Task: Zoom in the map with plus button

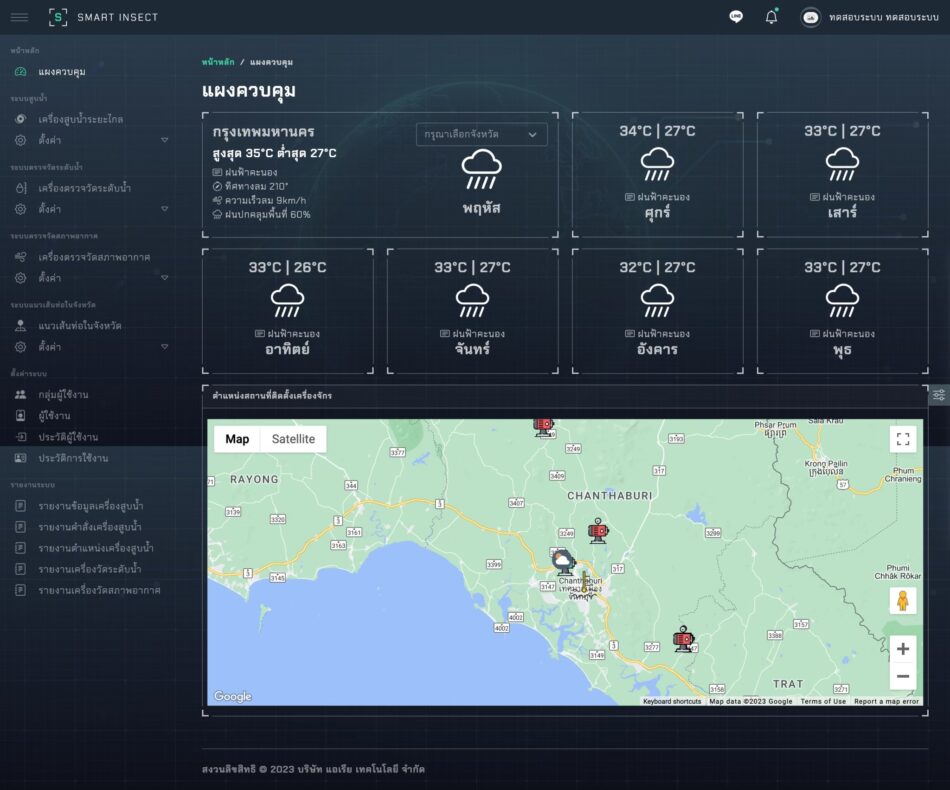Action: 902,649
